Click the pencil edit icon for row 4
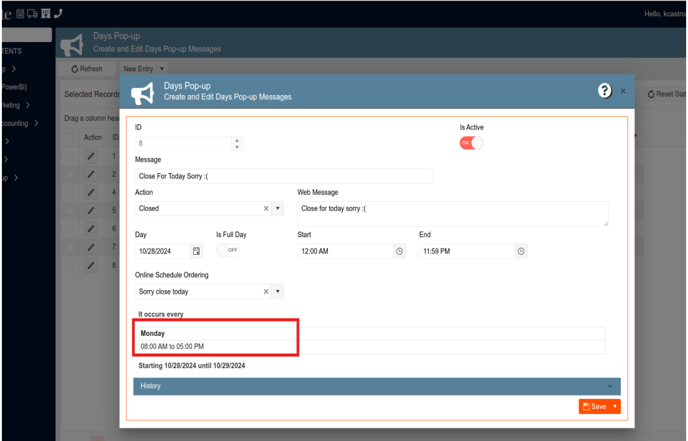The width and height of the screenshot is (688, 441). [x=91, y=192]
